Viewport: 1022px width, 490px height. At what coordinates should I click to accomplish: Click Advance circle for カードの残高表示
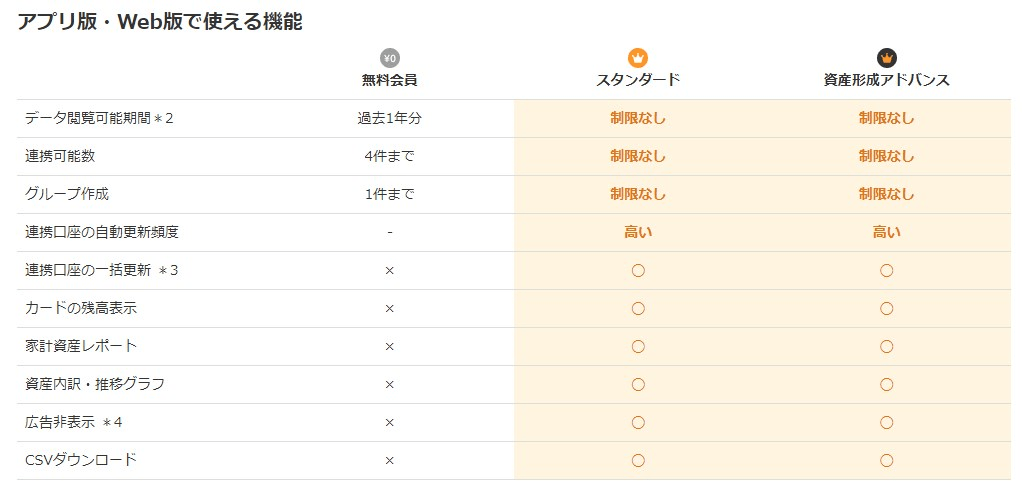[x=886, y=308]
